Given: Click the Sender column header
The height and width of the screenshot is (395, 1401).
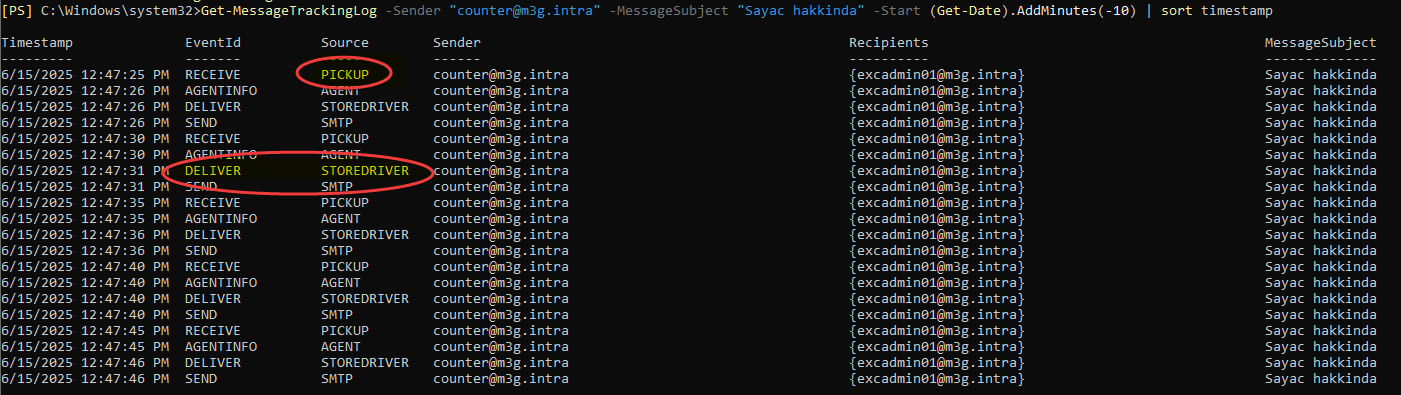Looking at the screenshot, I should pyautogui.click(x=457, y=43).
